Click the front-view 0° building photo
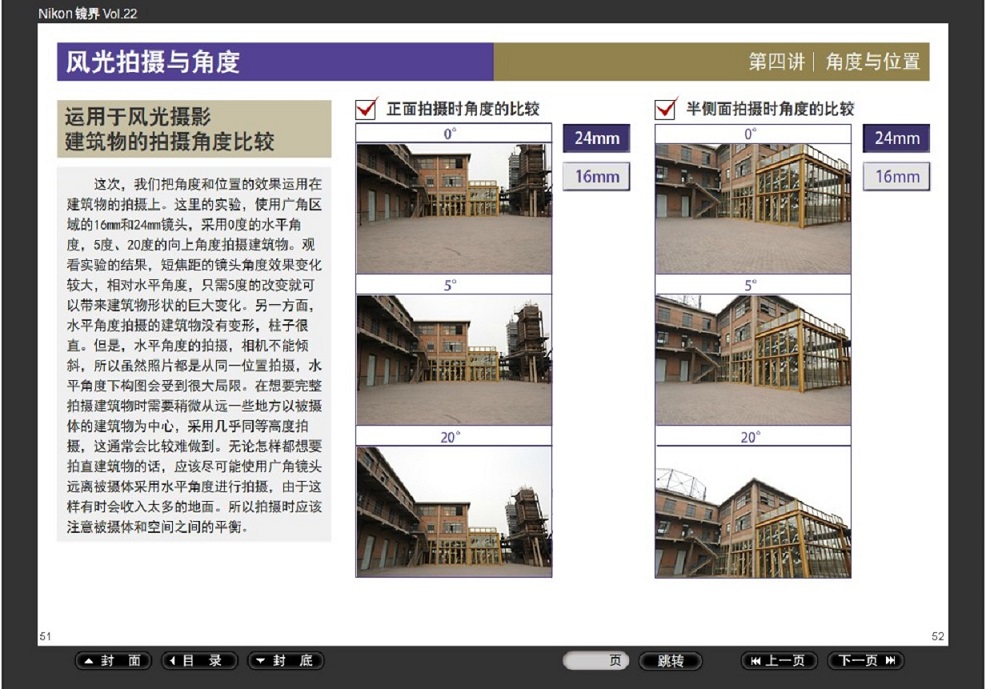 [x=453, y=208]
